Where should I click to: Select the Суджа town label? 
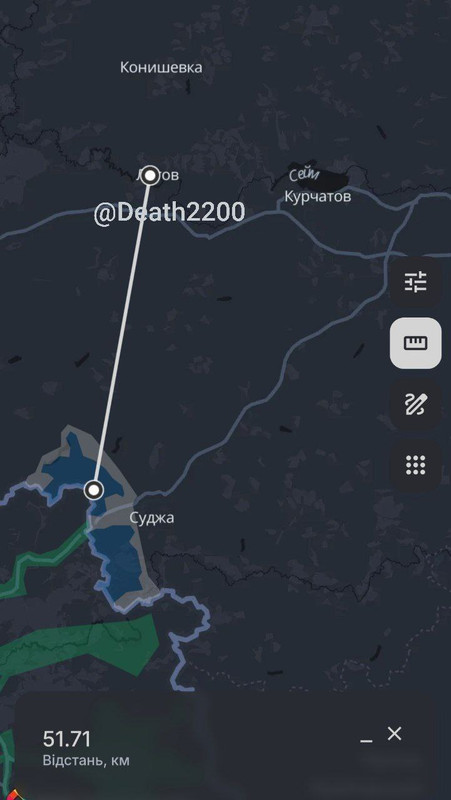click(152, 518)
